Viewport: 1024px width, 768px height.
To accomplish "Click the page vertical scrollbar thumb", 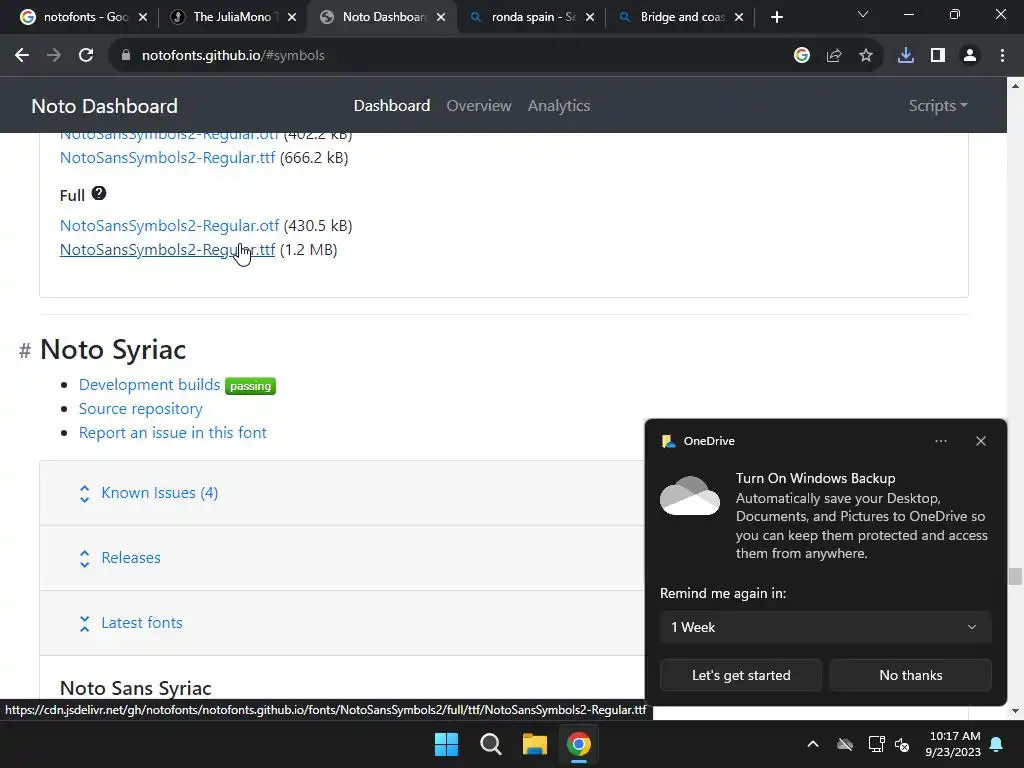I will click(1015, 576).
